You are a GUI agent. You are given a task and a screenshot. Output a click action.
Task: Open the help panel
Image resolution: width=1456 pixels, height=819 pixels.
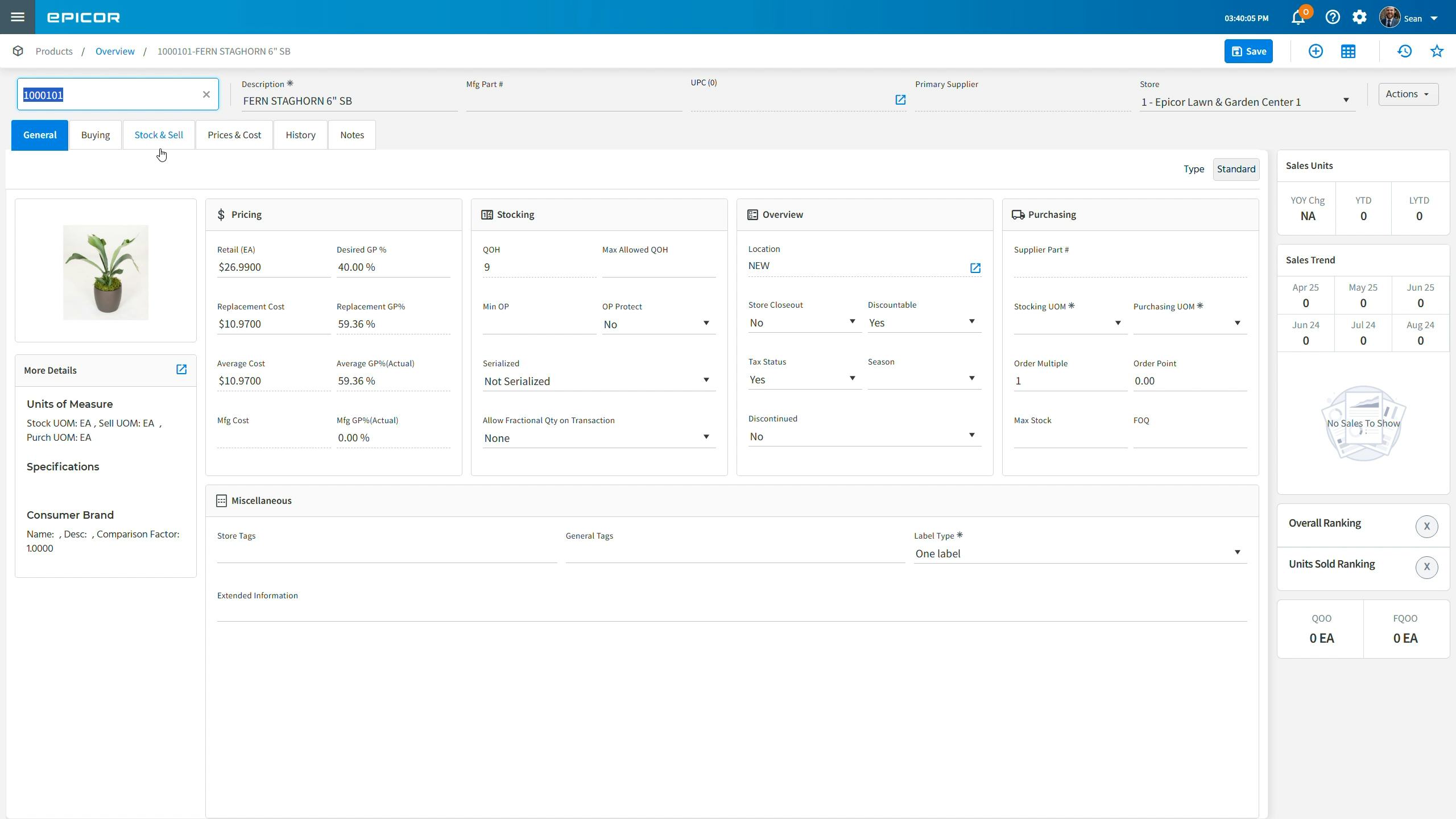click(1333, 17)
